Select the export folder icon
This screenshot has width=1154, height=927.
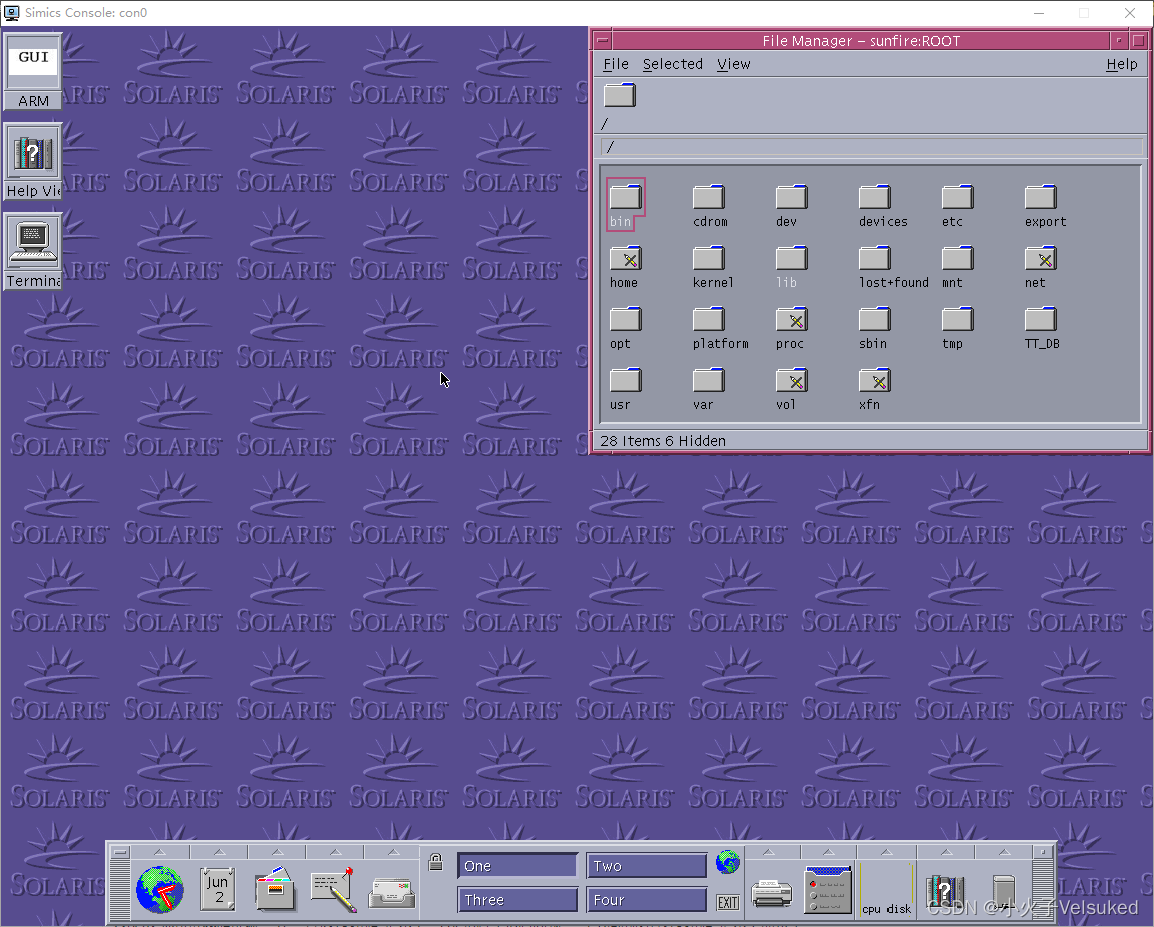click(x=1041, y=197)
